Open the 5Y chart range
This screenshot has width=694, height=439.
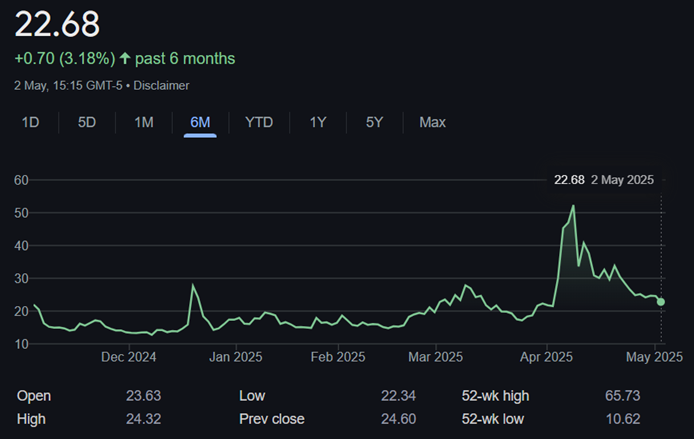click(x=374, y=122)
